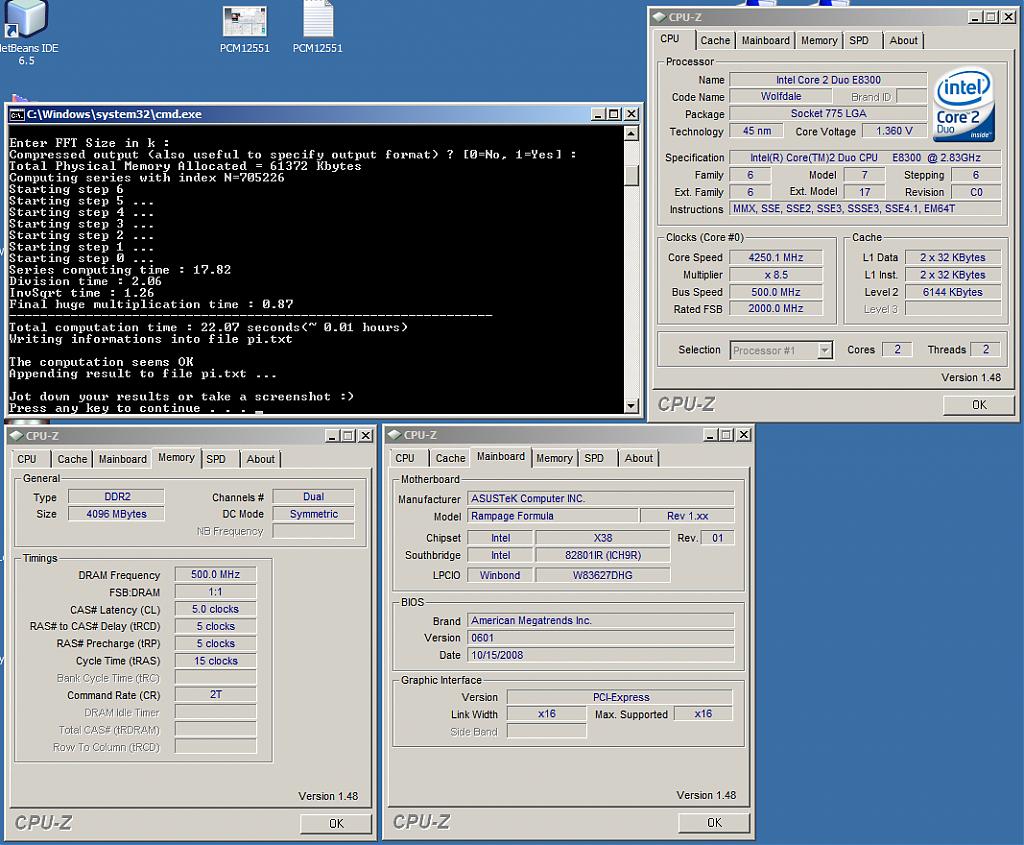Show the About tab in the Memory window
Viewport: 1024px width, 845px height.
click(261, 459)
